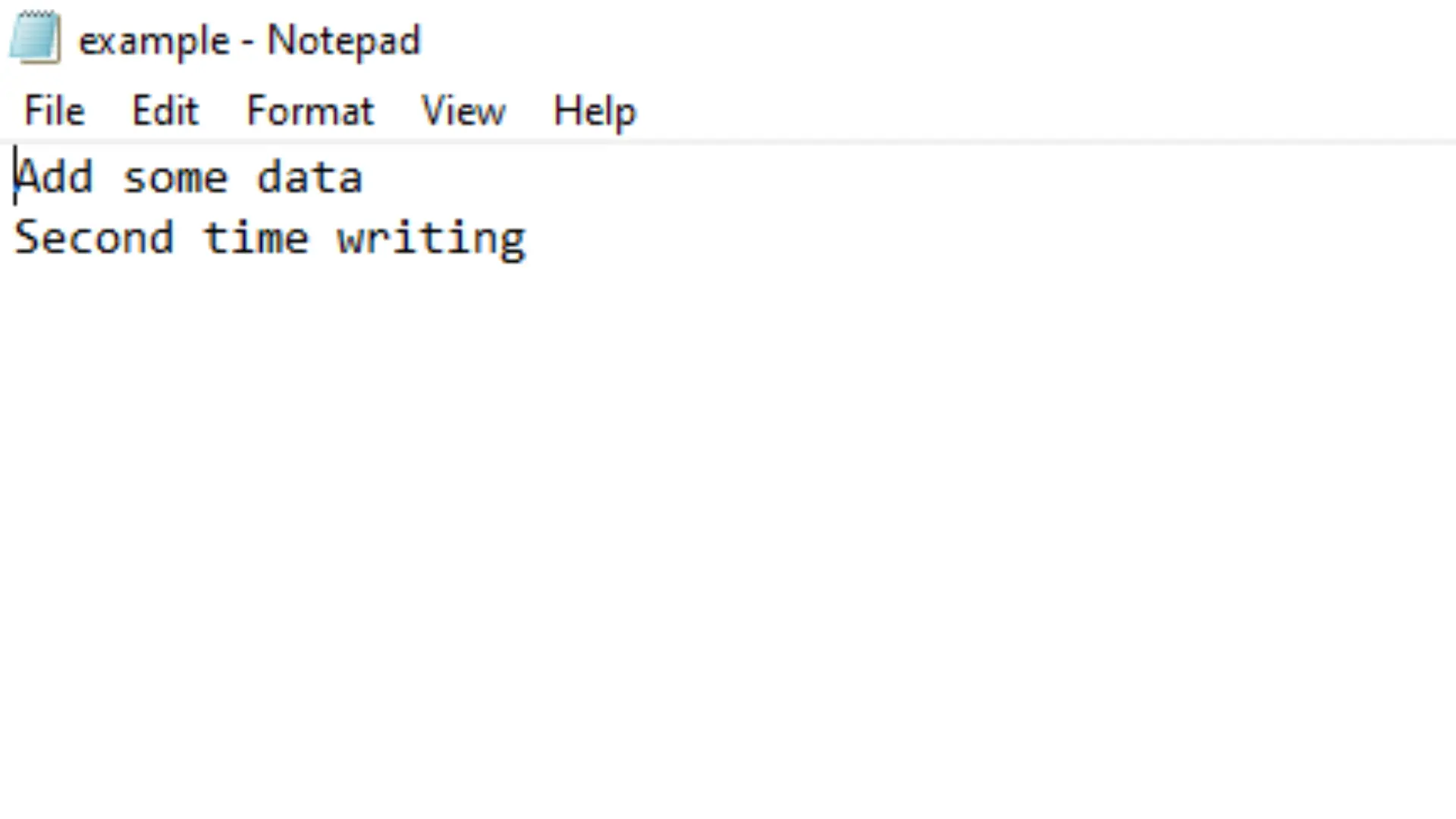This screenshot has width=1456, height=819.
Task: Click on the text 'Add some data'
Action: pos(189,175)
